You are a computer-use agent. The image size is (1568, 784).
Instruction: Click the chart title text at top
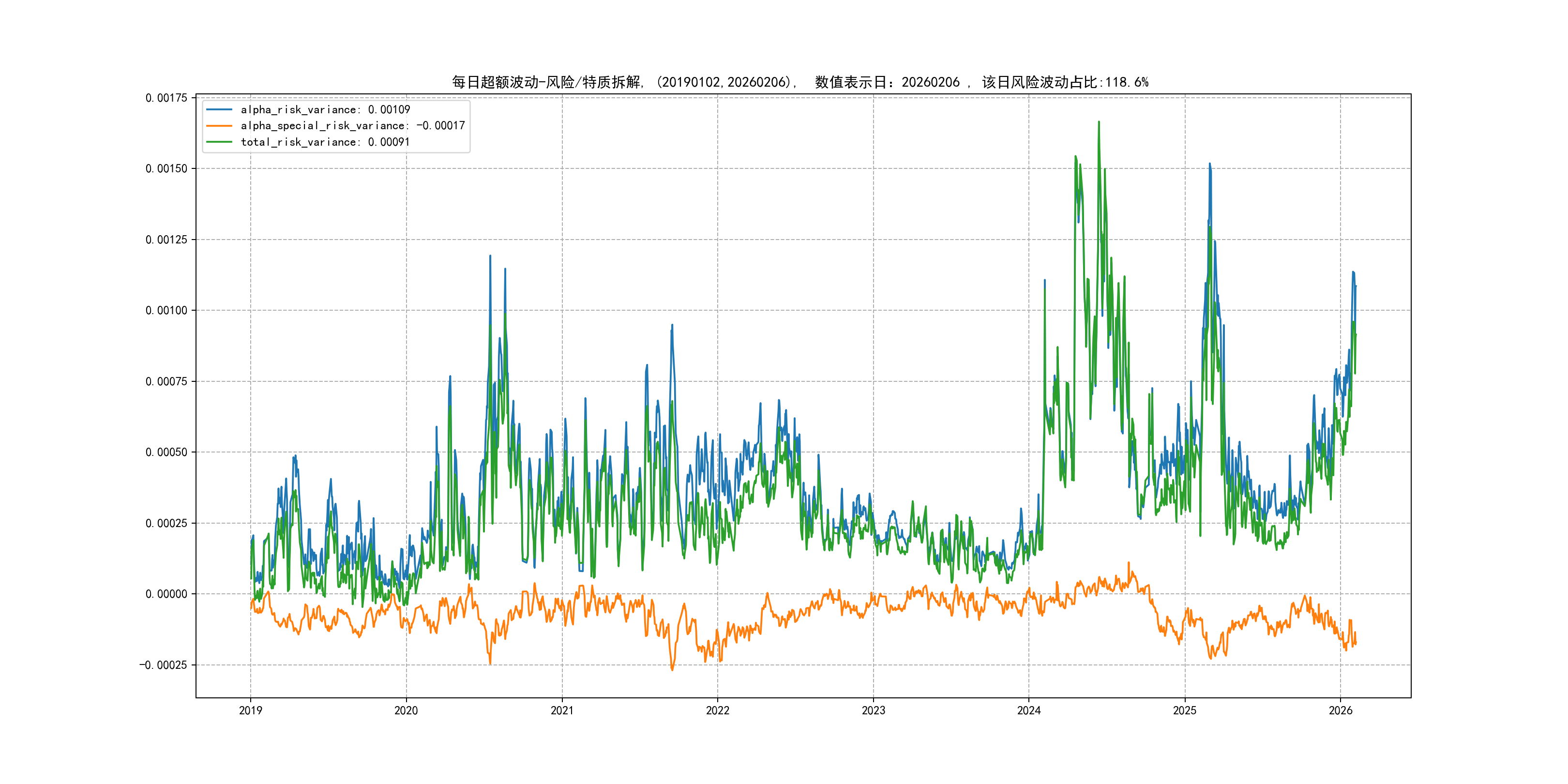click(x=800, y=82)
